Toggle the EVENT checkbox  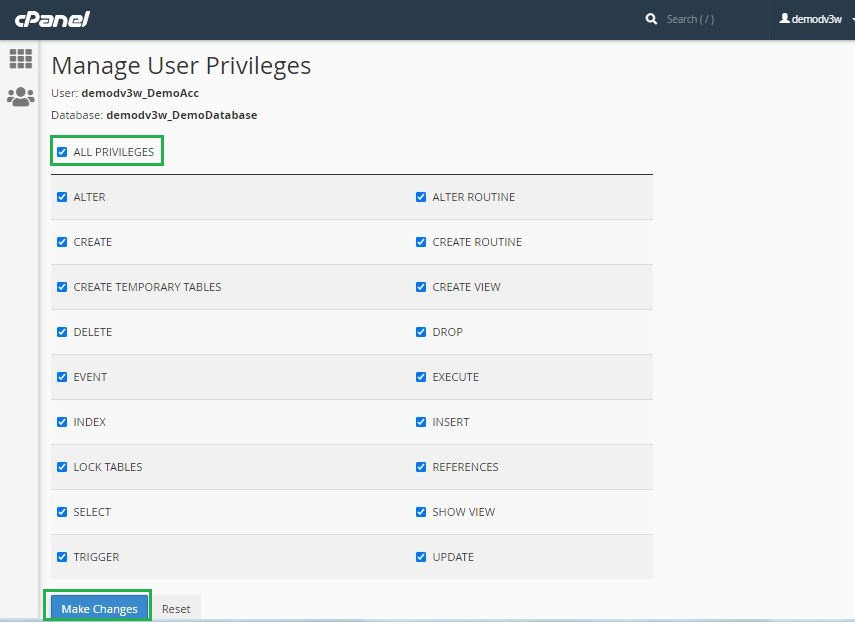tap(62, 377)
